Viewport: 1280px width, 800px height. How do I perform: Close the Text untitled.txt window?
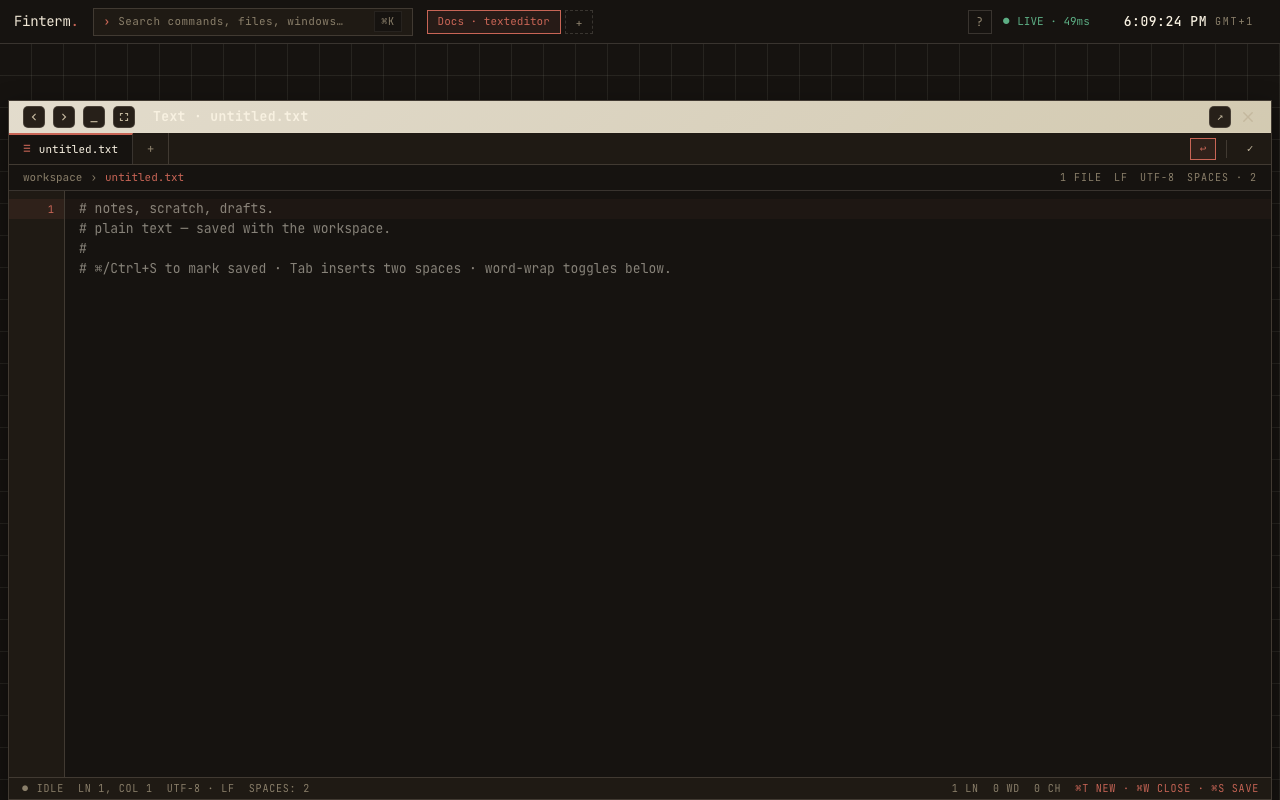click(1248, 117)
